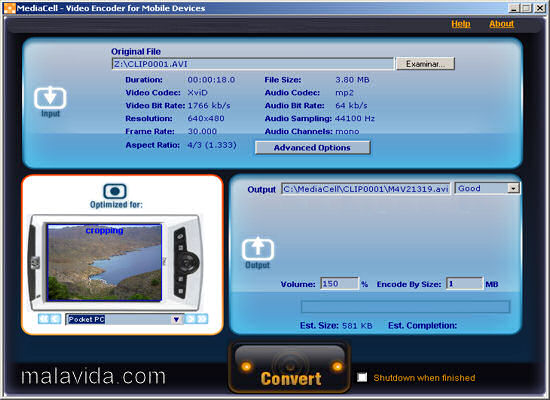
Task: Click the audio channels value mono
Action: pyautogui.click(x=347, y=132)
